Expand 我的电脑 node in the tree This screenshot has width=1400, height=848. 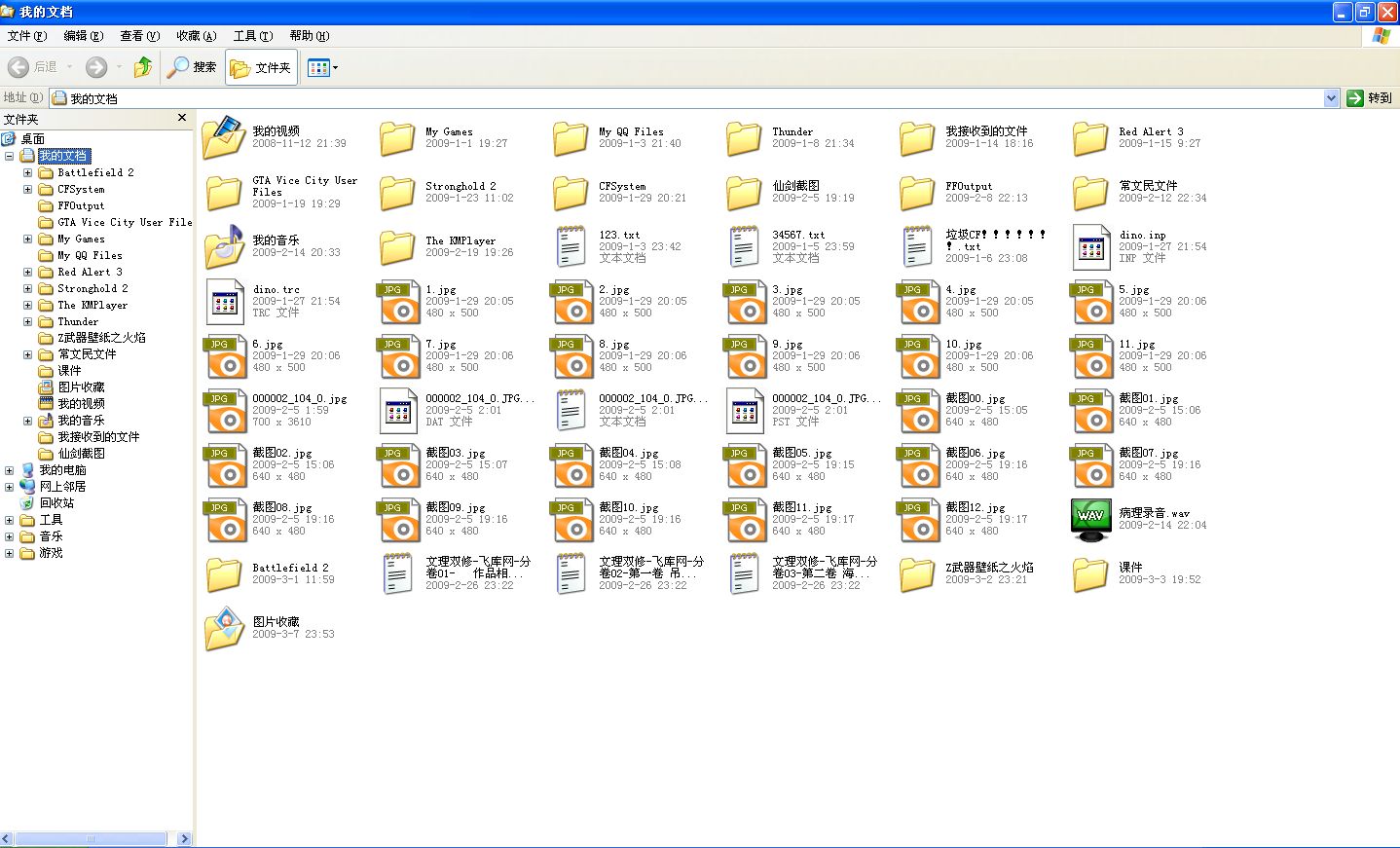pyautogui.click(x=10, y=470)
